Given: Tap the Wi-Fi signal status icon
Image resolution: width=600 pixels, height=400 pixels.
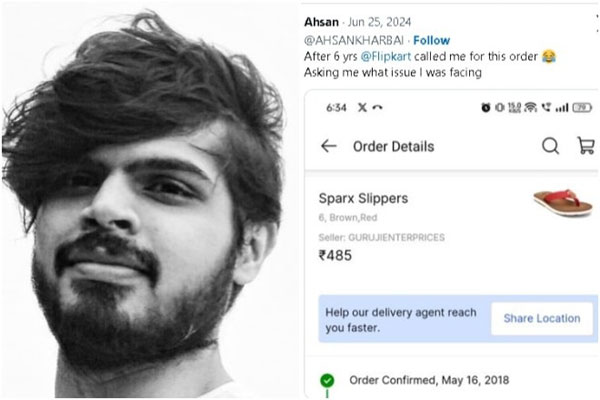Looking at the screenshot, I should [x=530, y=107].
